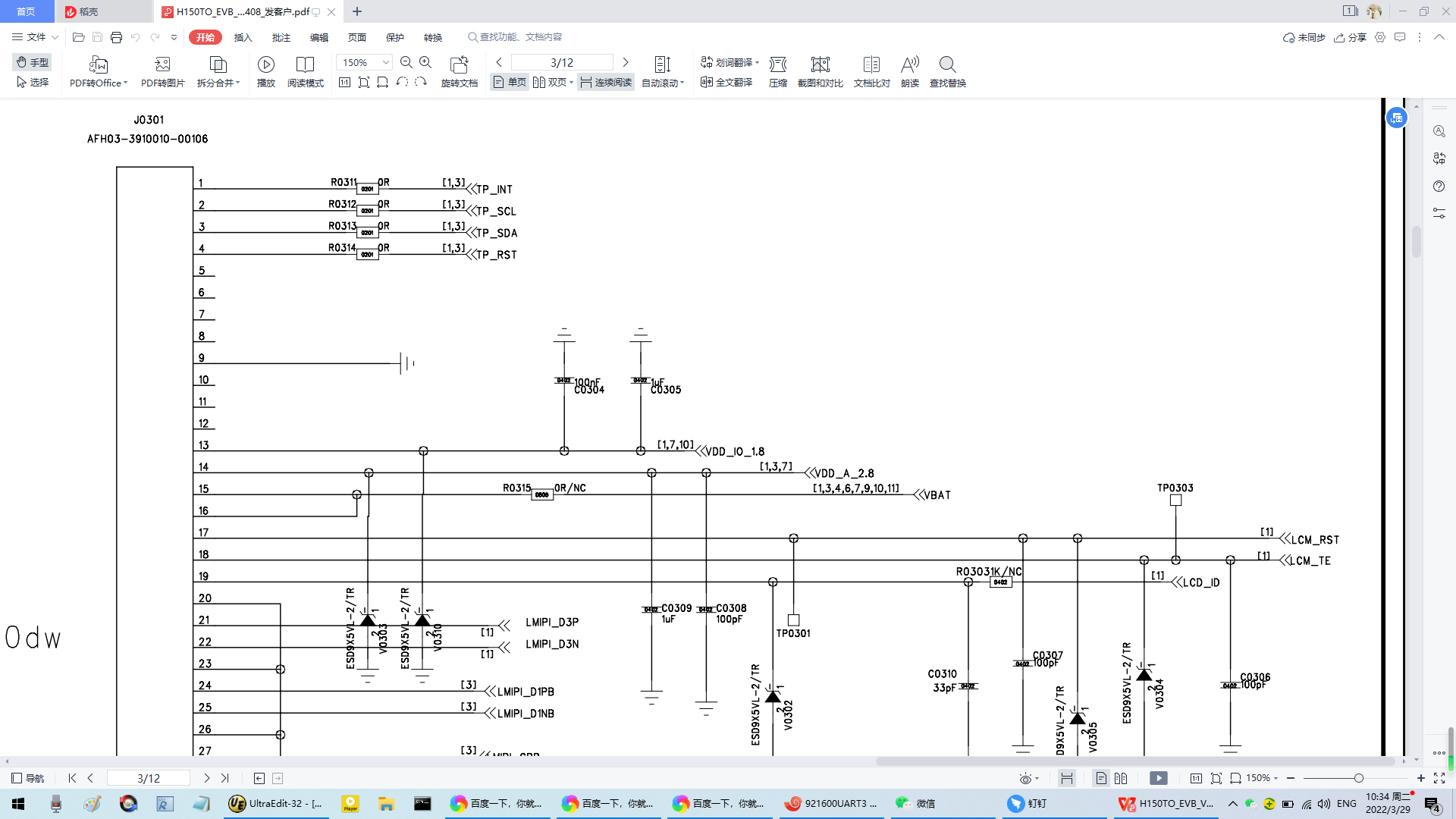Go to next page arrow in toolbar

click(x=626, y=62)
